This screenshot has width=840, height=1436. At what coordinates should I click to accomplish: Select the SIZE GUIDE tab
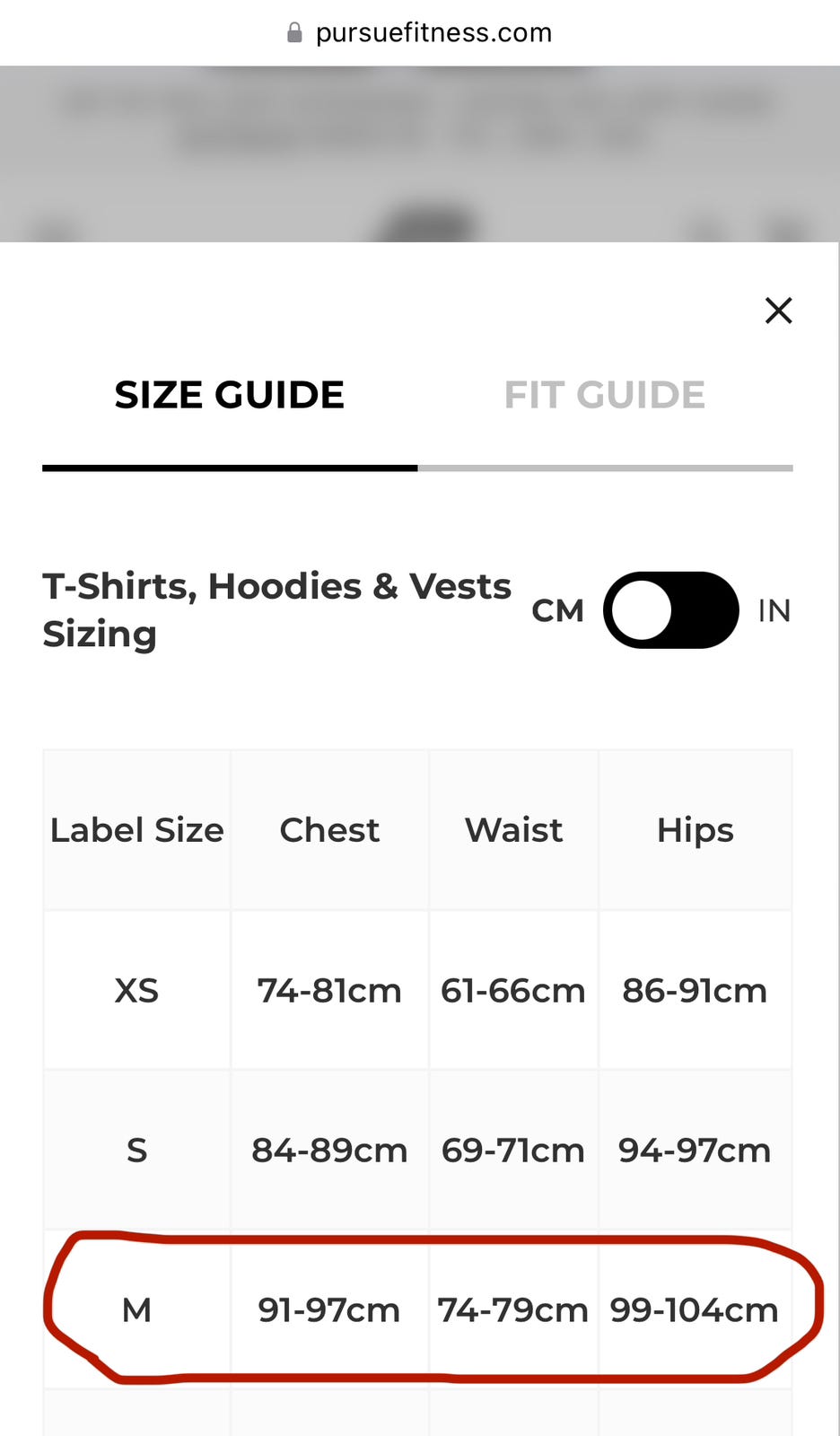coord(230,395)
